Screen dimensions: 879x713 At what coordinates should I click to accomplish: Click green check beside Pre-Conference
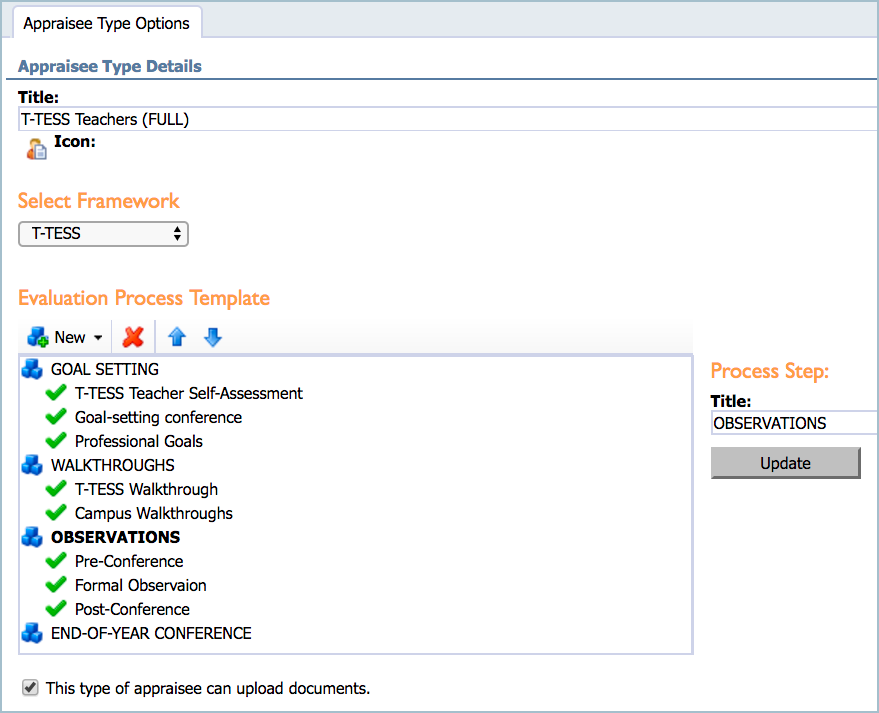click(x=56, y=561)
